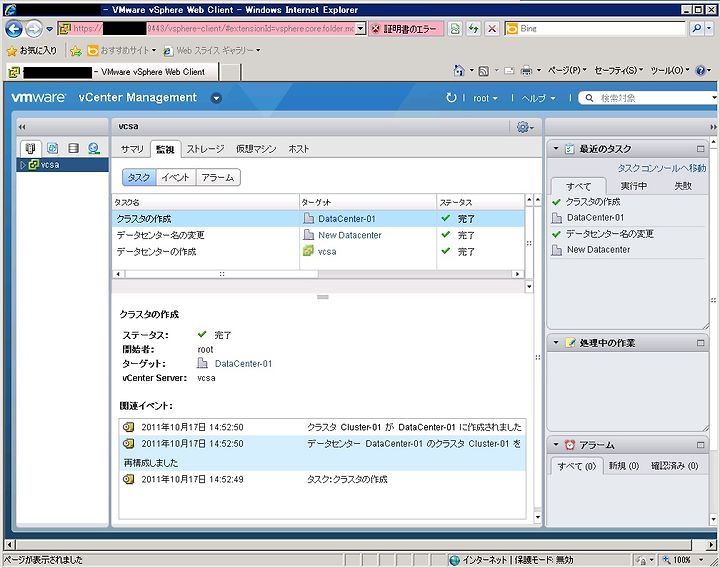Image resolution: width=720 pixels, height=568 pixels.
Task: Switch to the ストレージ tab
Action: pos(205,149)
